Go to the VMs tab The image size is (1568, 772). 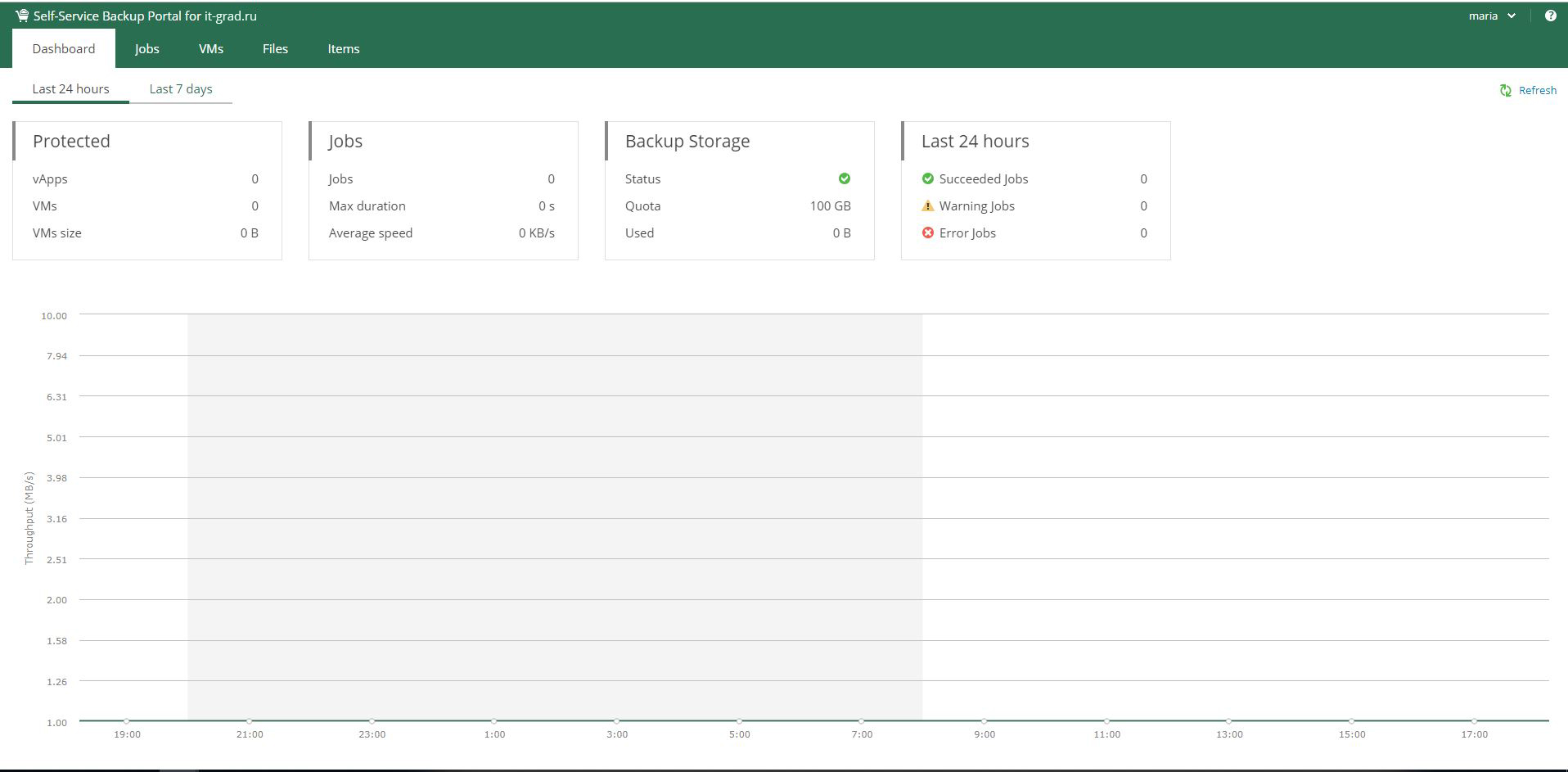coord(211,49)
